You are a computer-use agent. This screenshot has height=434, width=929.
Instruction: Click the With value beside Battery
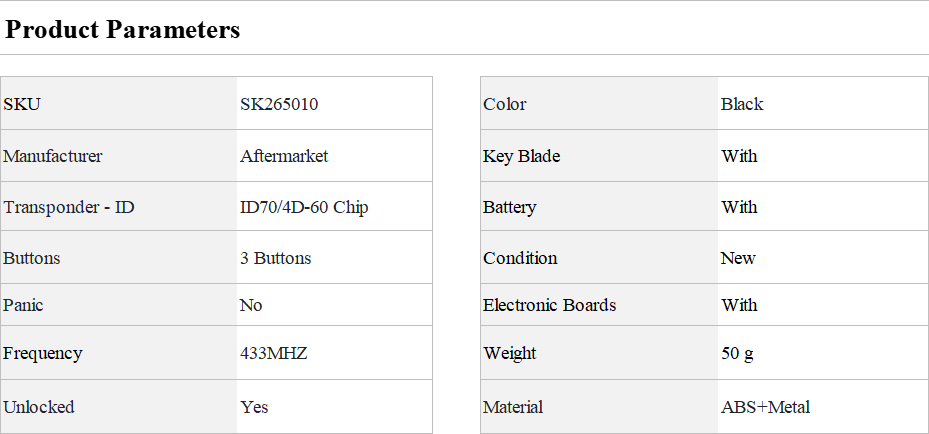click(739, 207)
